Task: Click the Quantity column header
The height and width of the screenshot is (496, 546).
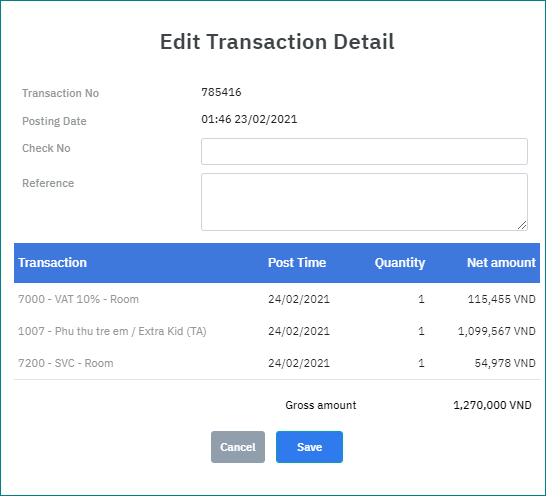Action: (400, 263)
